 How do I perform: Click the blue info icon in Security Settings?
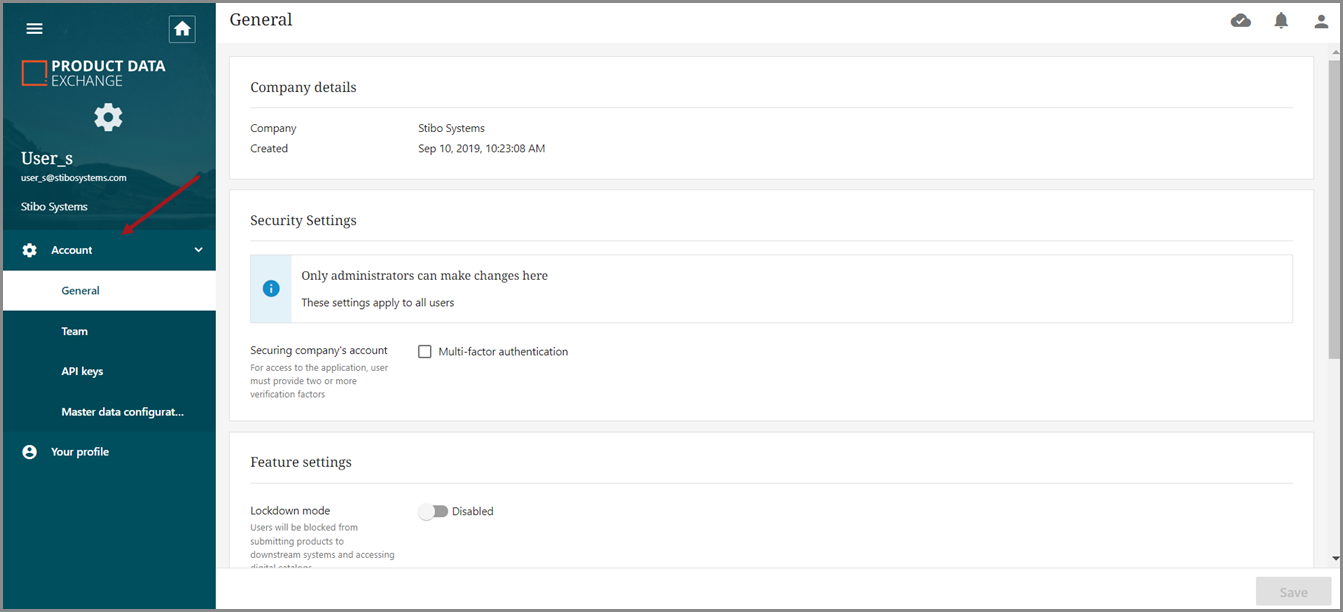(271, 288)
